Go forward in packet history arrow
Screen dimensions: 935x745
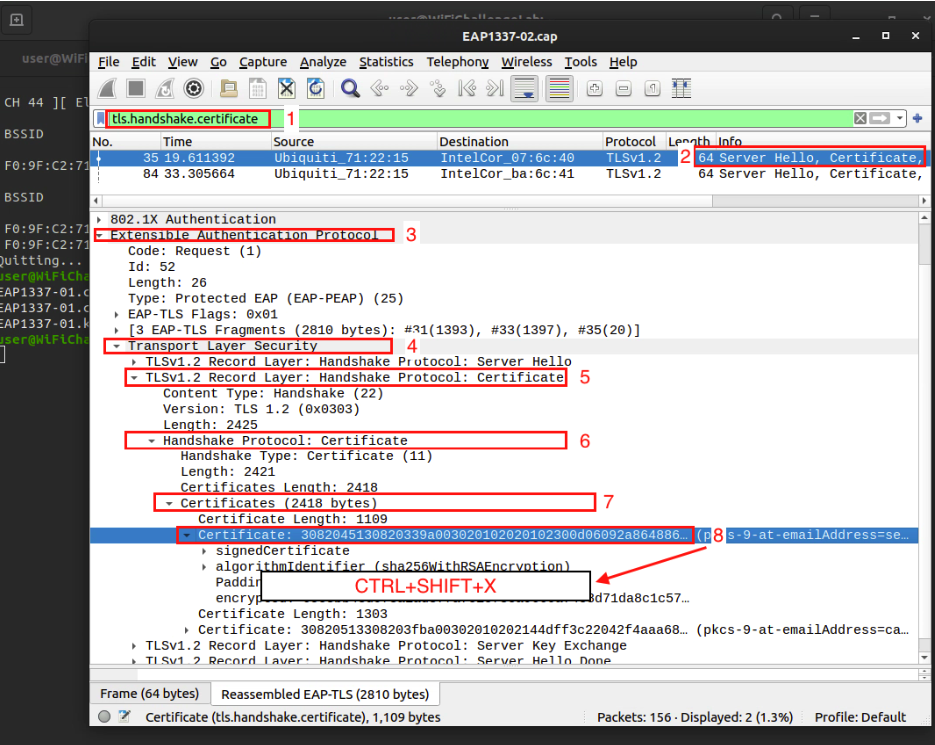point(408,89)
